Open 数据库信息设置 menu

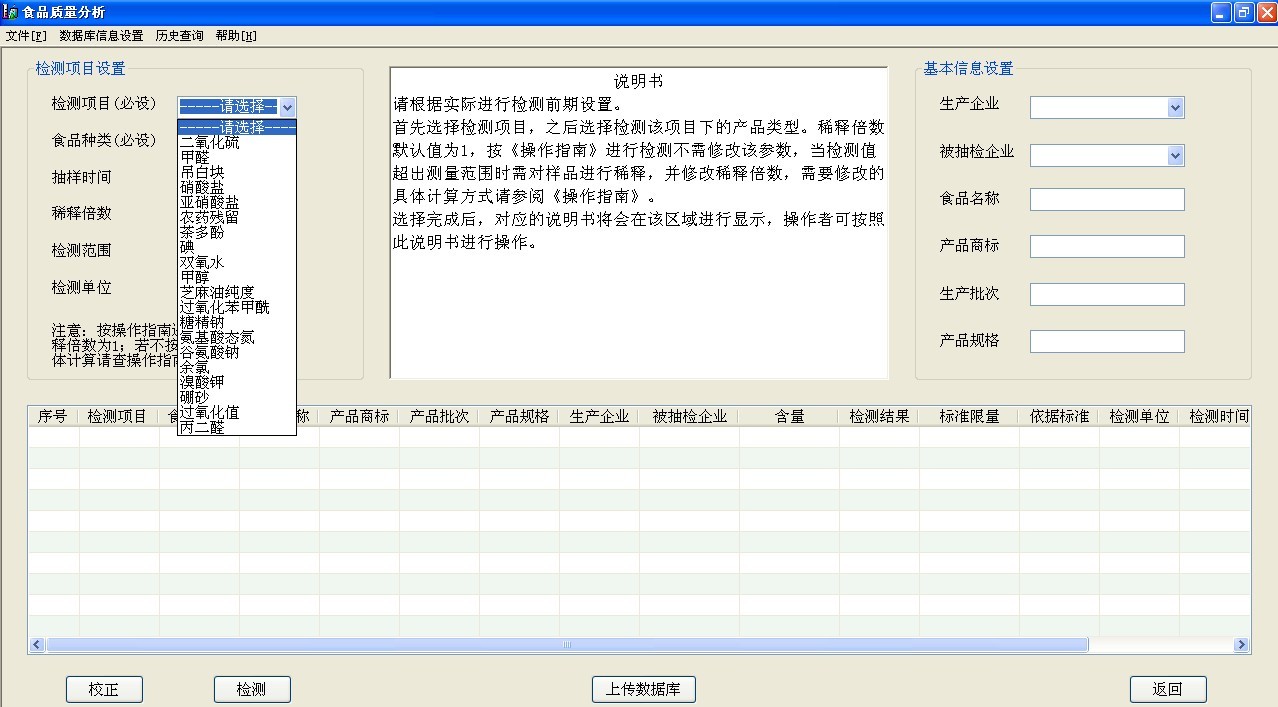pos(101,36)
